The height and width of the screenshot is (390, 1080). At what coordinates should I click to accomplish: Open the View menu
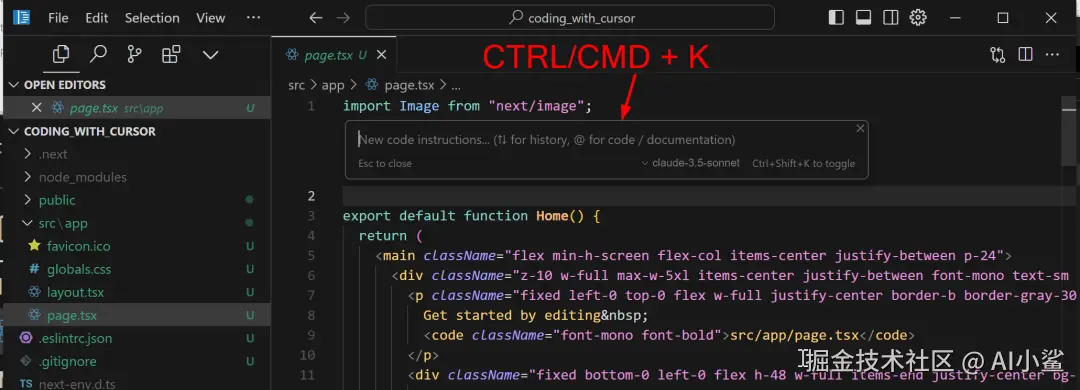point(210,18)
